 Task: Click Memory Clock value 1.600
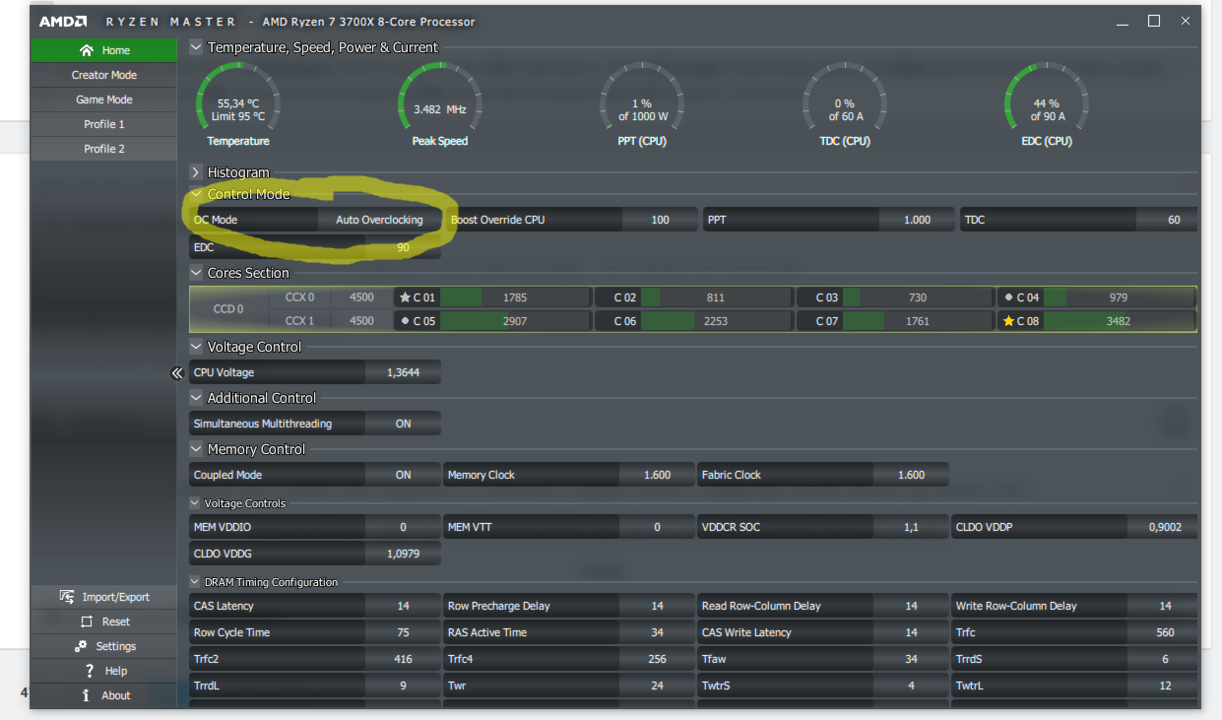(x=657, y=475)
